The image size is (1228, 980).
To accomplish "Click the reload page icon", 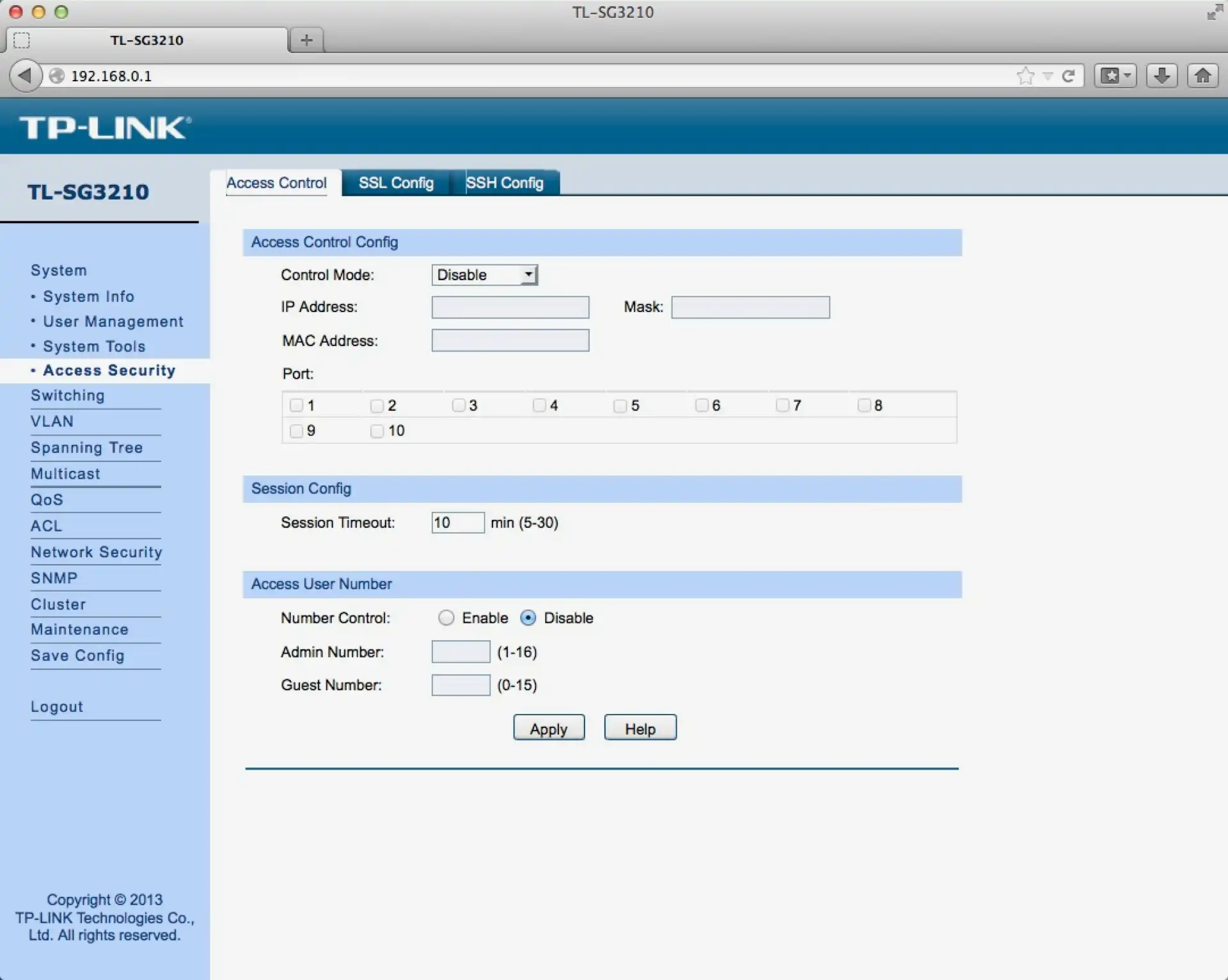I will (1068, 76).
